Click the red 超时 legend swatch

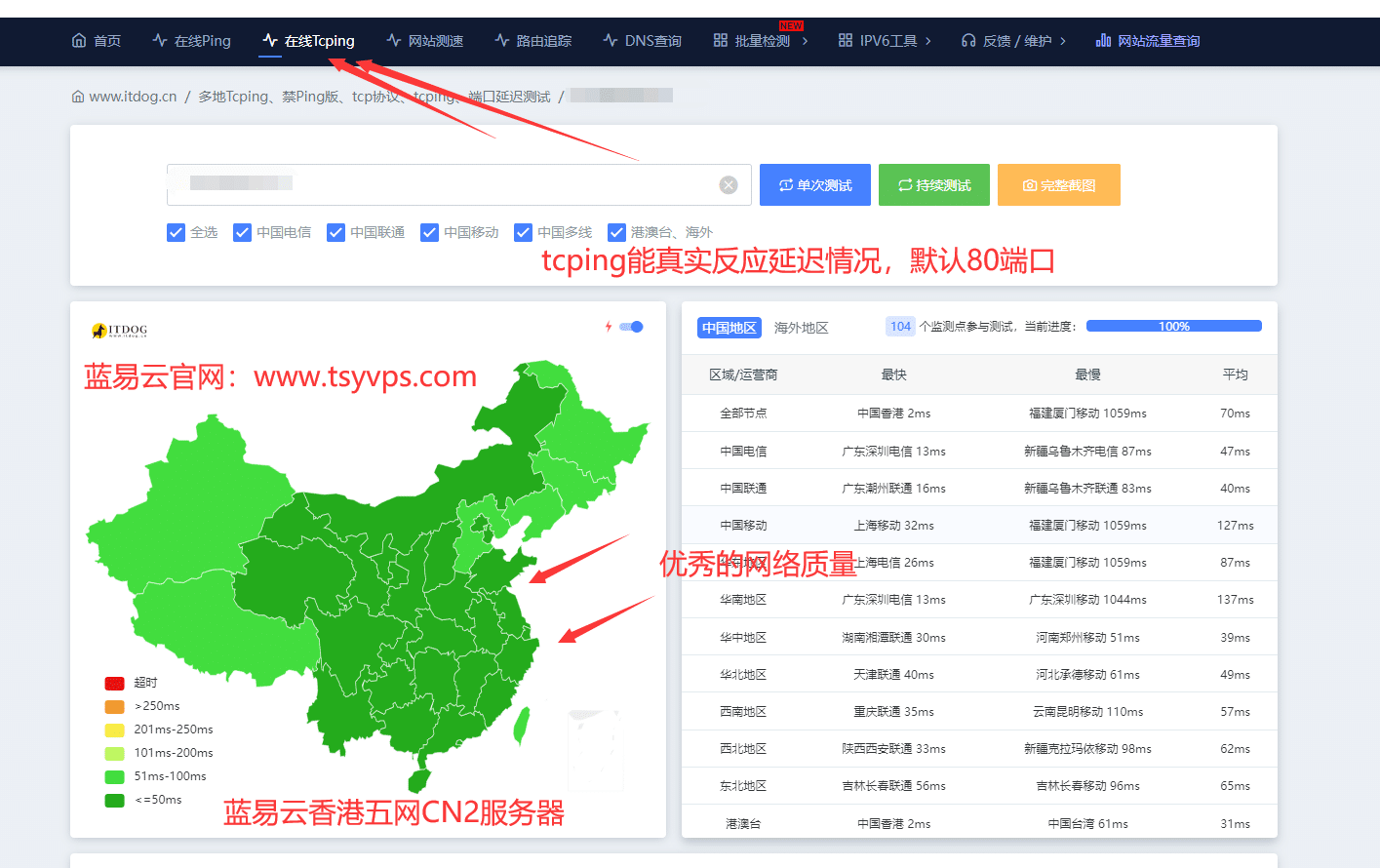click(x=114, y=683)
